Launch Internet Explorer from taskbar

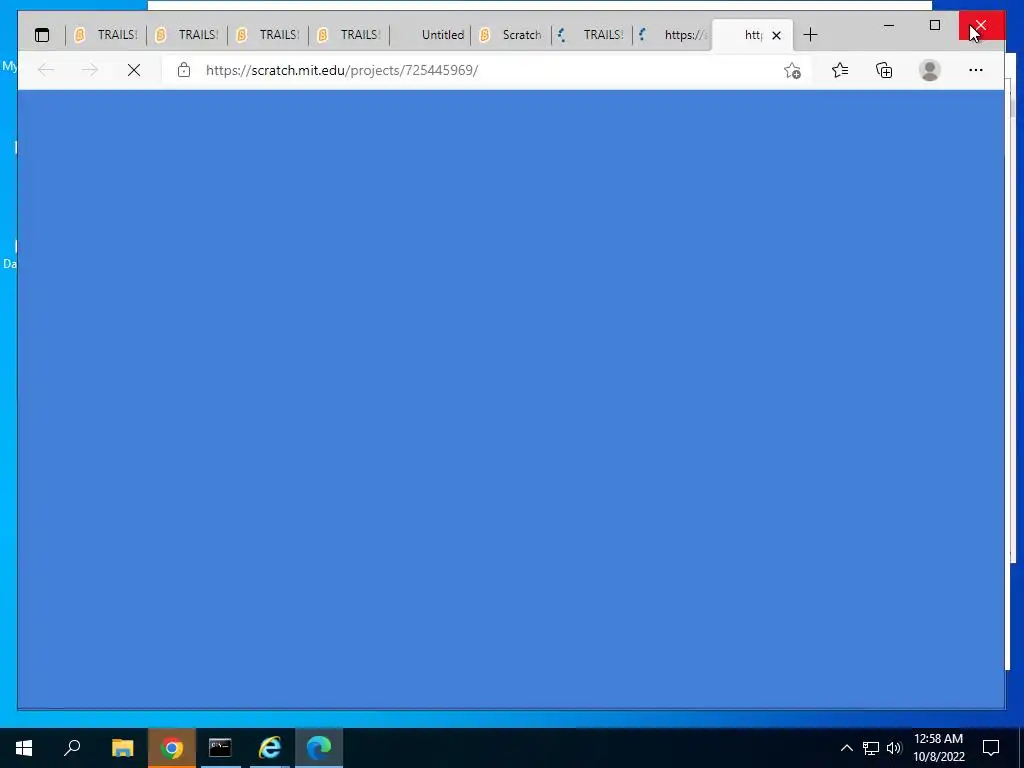270,748
